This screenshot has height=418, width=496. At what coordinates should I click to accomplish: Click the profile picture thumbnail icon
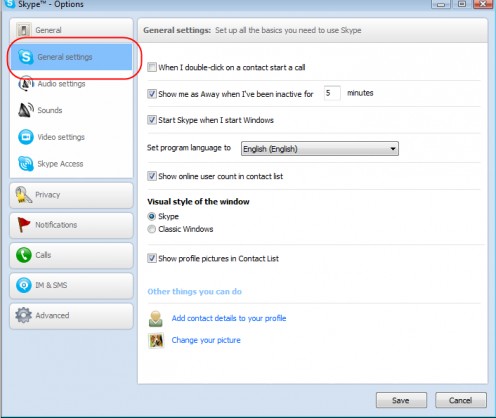click(x=156, y=341)
